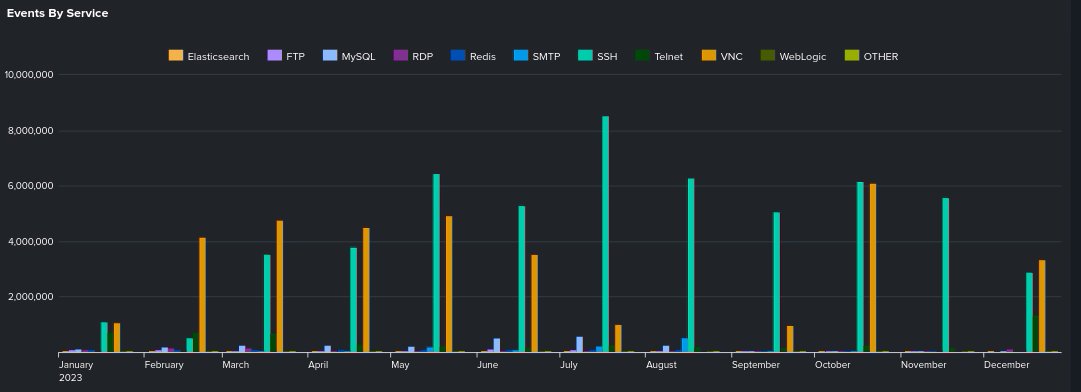Image resolution: width=1081 pixels, height=392 pixels.
Task: Click the Telnet legend color swatch
Action: [643, 56]
